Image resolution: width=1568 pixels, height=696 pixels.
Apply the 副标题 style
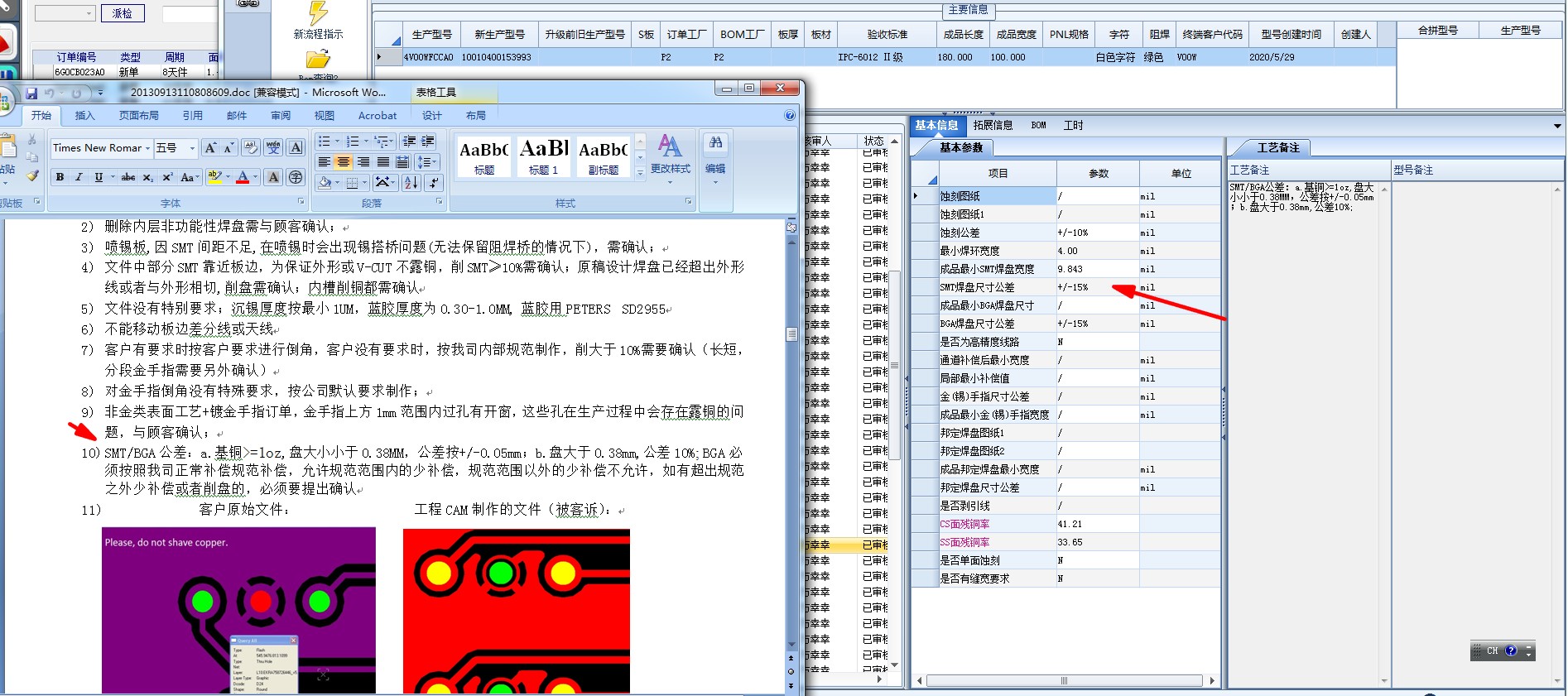pyautogui.click(x=603, y=156)
